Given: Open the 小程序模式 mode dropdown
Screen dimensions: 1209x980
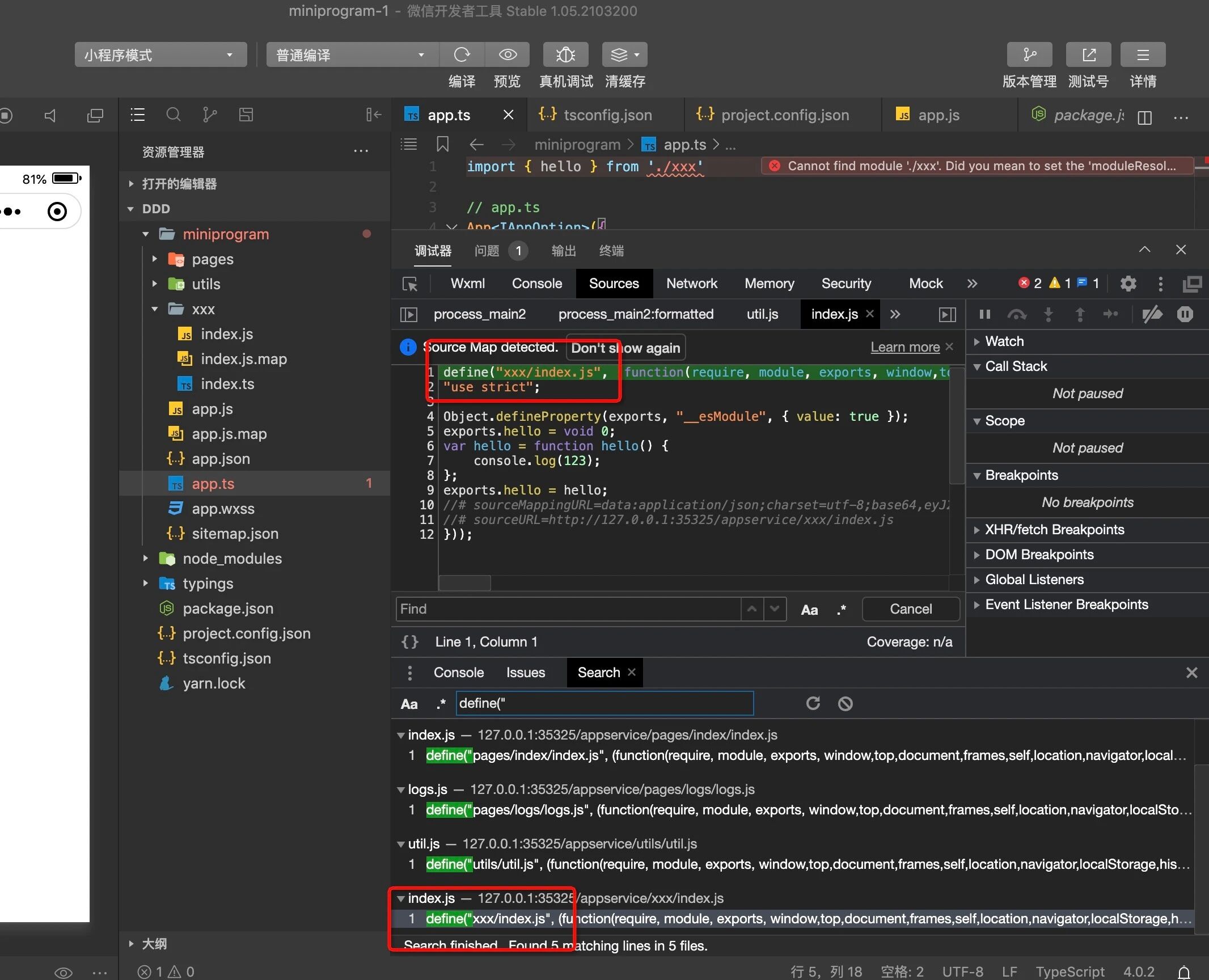Looking at the screenshot, I should point(160,55).
